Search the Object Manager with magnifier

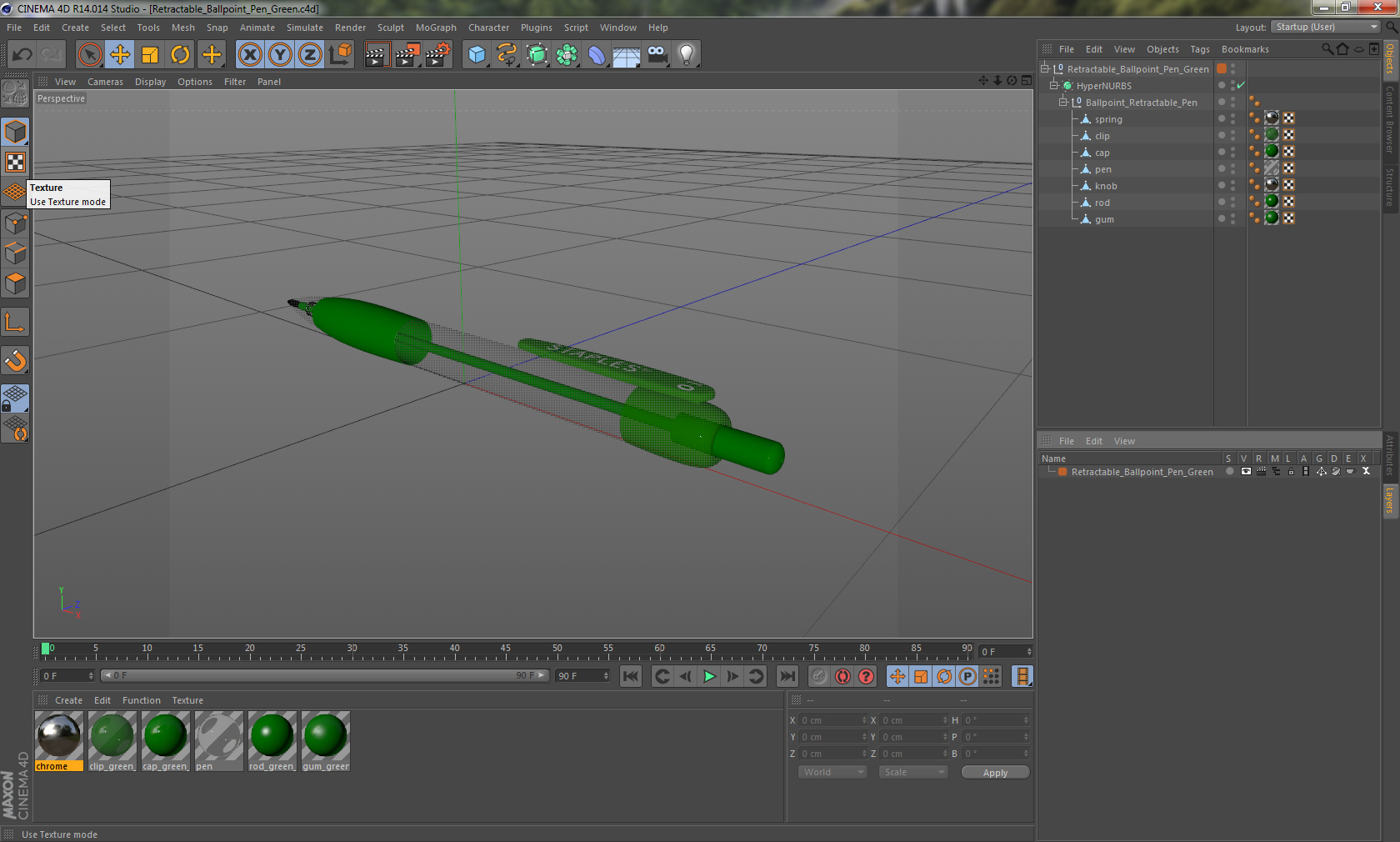click(x=1327, y=49)
